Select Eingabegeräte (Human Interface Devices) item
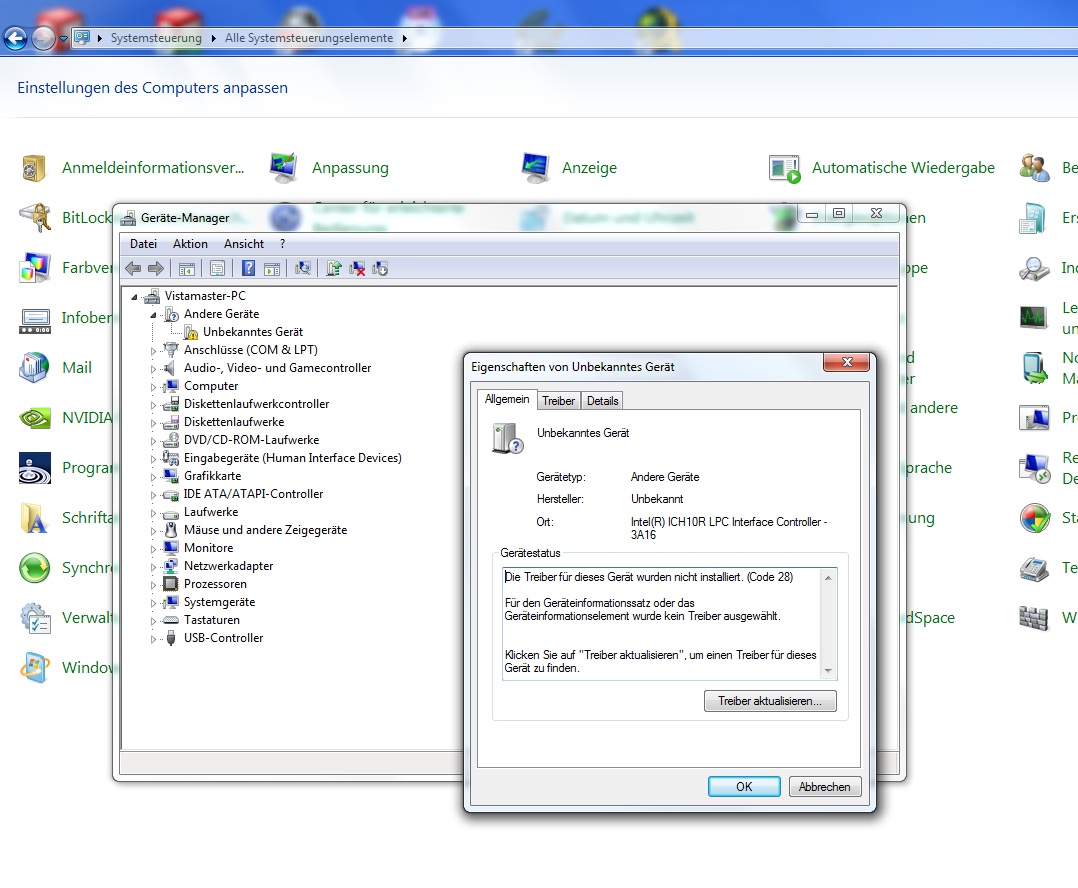Image resolution: width=1078 pixels, height=888 pixels. [x=292, y=458]
